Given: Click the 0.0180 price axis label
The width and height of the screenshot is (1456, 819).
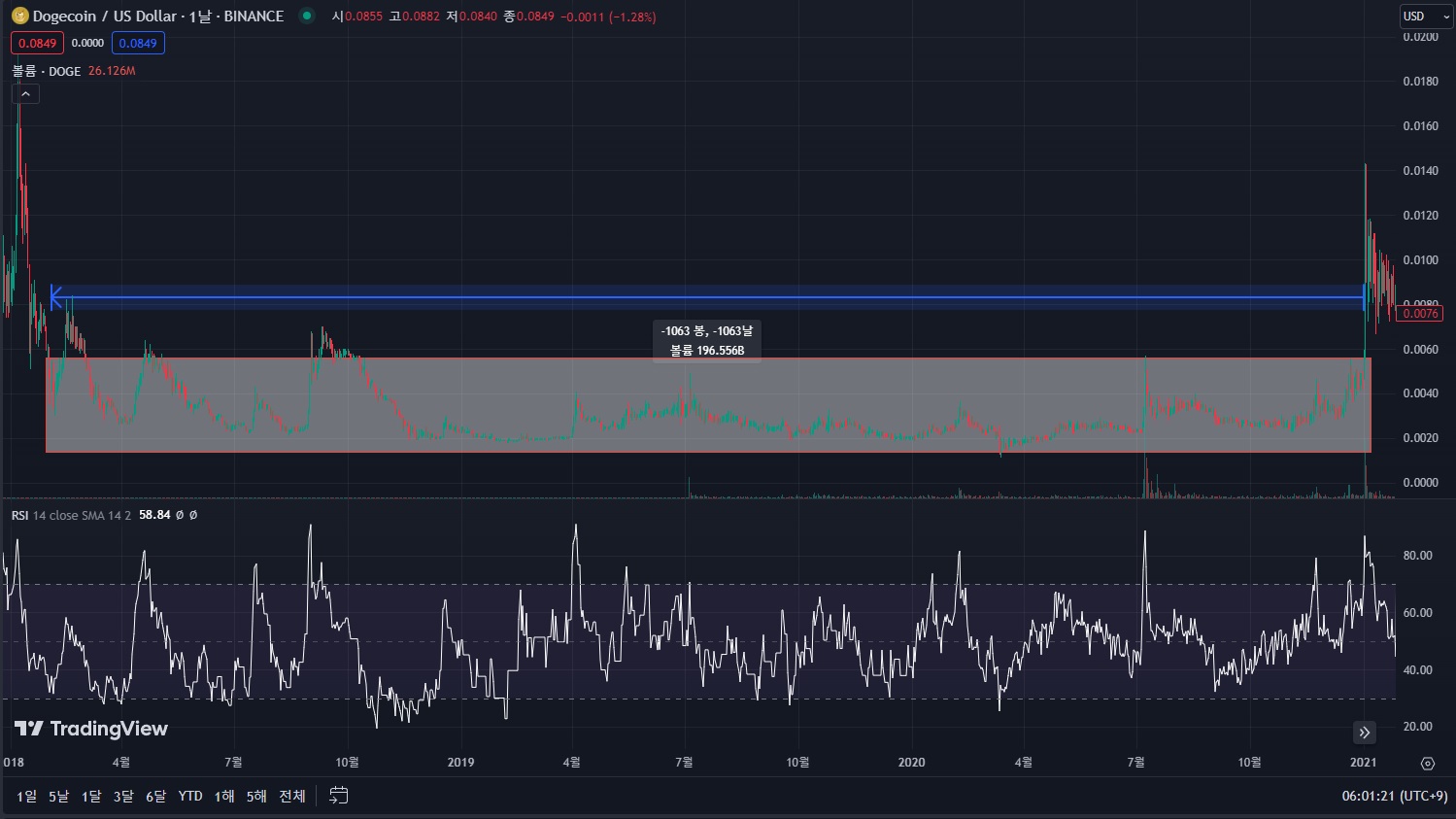Looking at the screenshot, I should point(1420,82).
